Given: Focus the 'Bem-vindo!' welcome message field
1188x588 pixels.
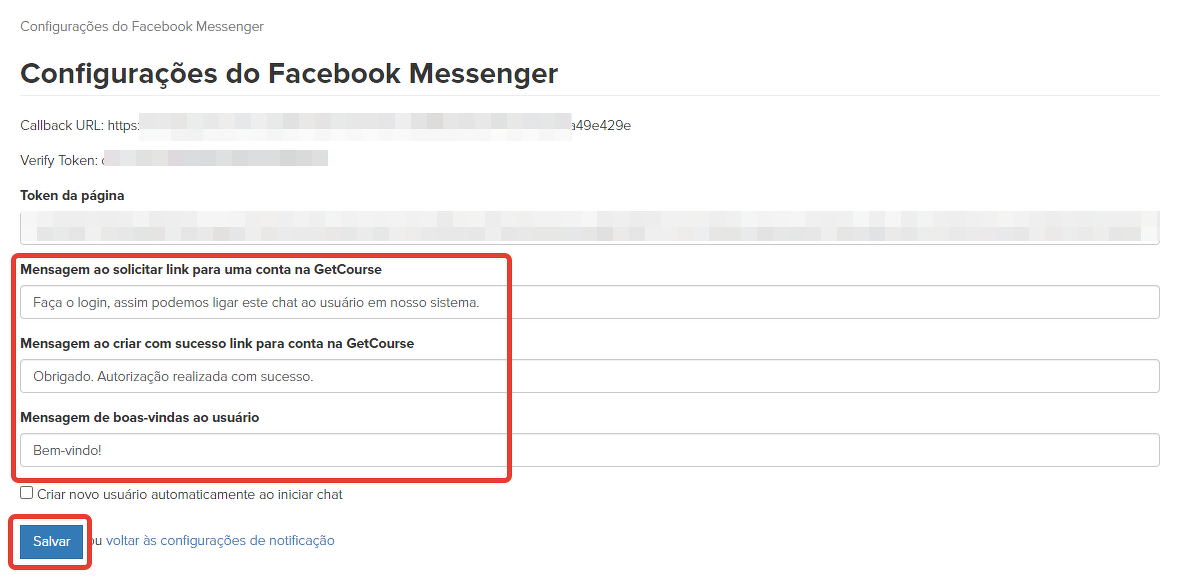Looking at the screenshot, I should [589, 450].
